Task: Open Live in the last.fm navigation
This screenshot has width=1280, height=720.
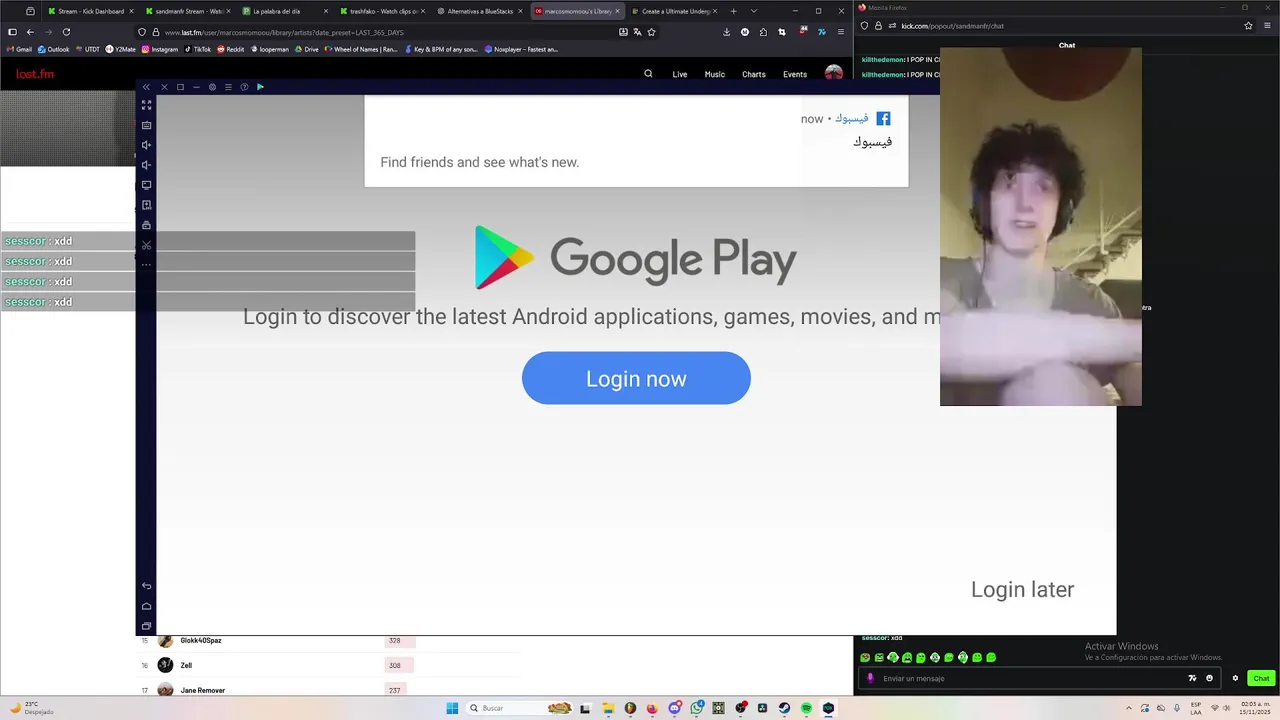Action: coord(680,74)
